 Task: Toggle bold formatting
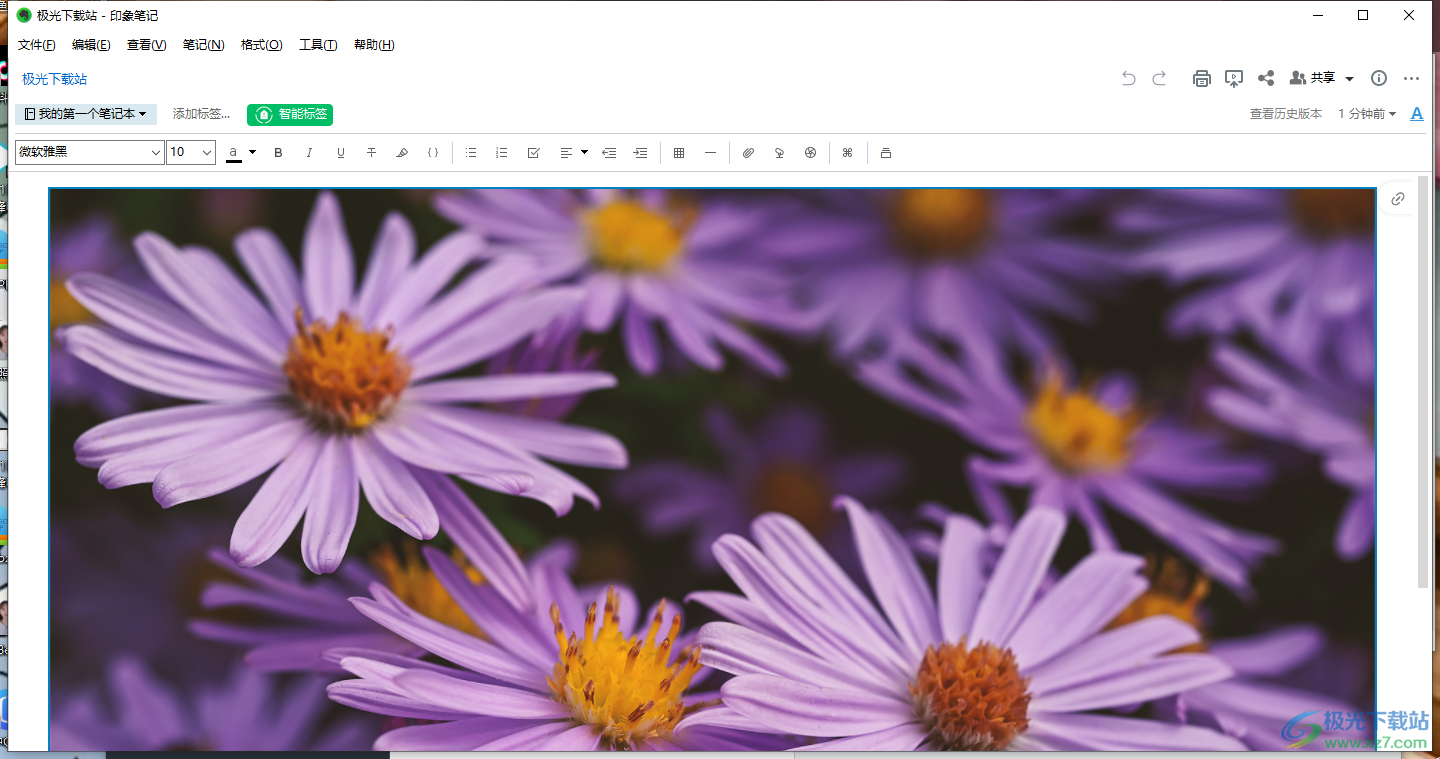click(x=279, y=153)
